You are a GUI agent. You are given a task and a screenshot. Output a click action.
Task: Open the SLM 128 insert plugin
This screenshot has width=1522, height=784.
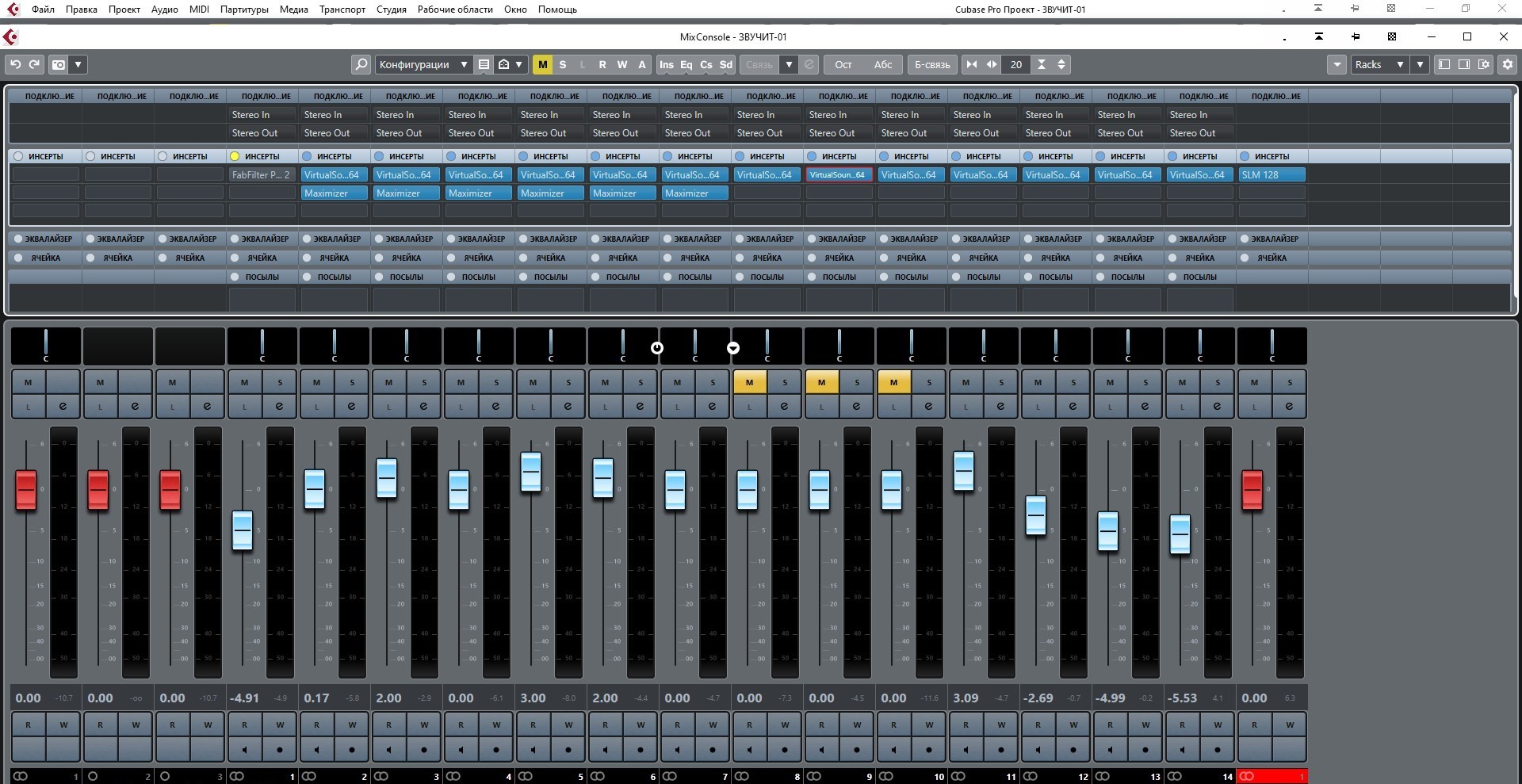coord(1272,174)
